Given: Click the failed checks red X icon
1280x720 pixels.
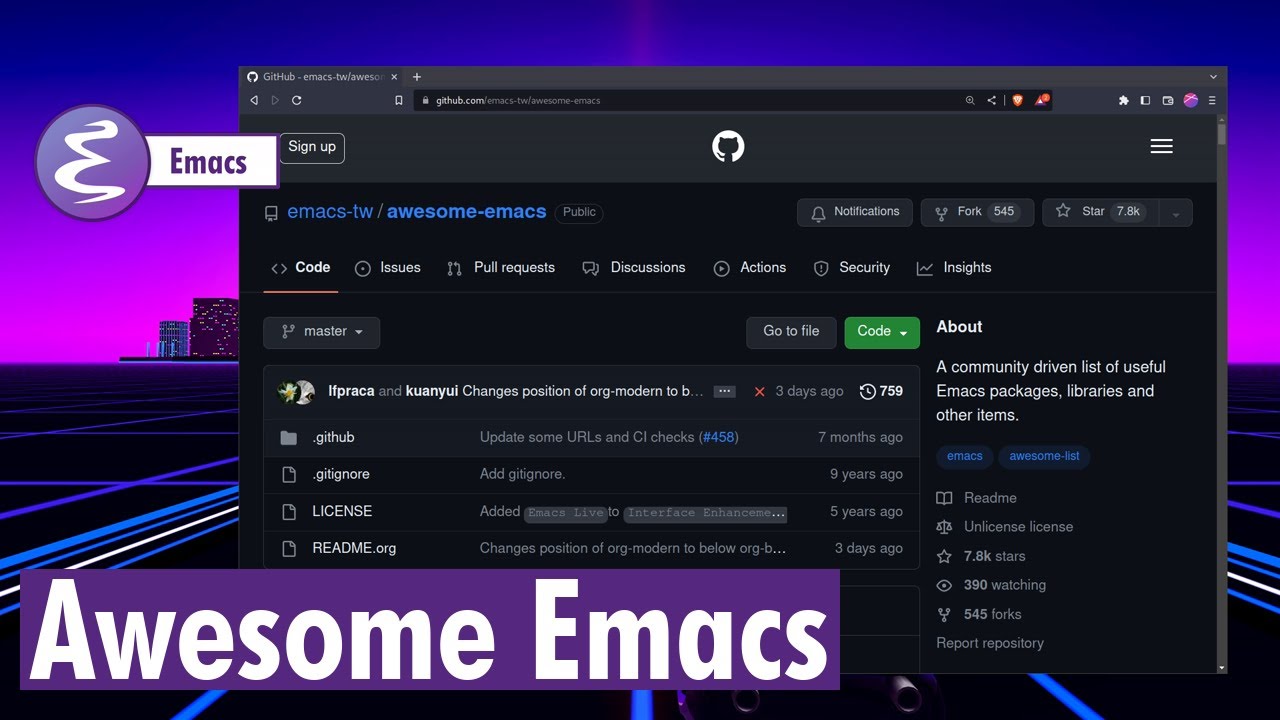Looking at the screenshot, I should click(x=760, y=392).
